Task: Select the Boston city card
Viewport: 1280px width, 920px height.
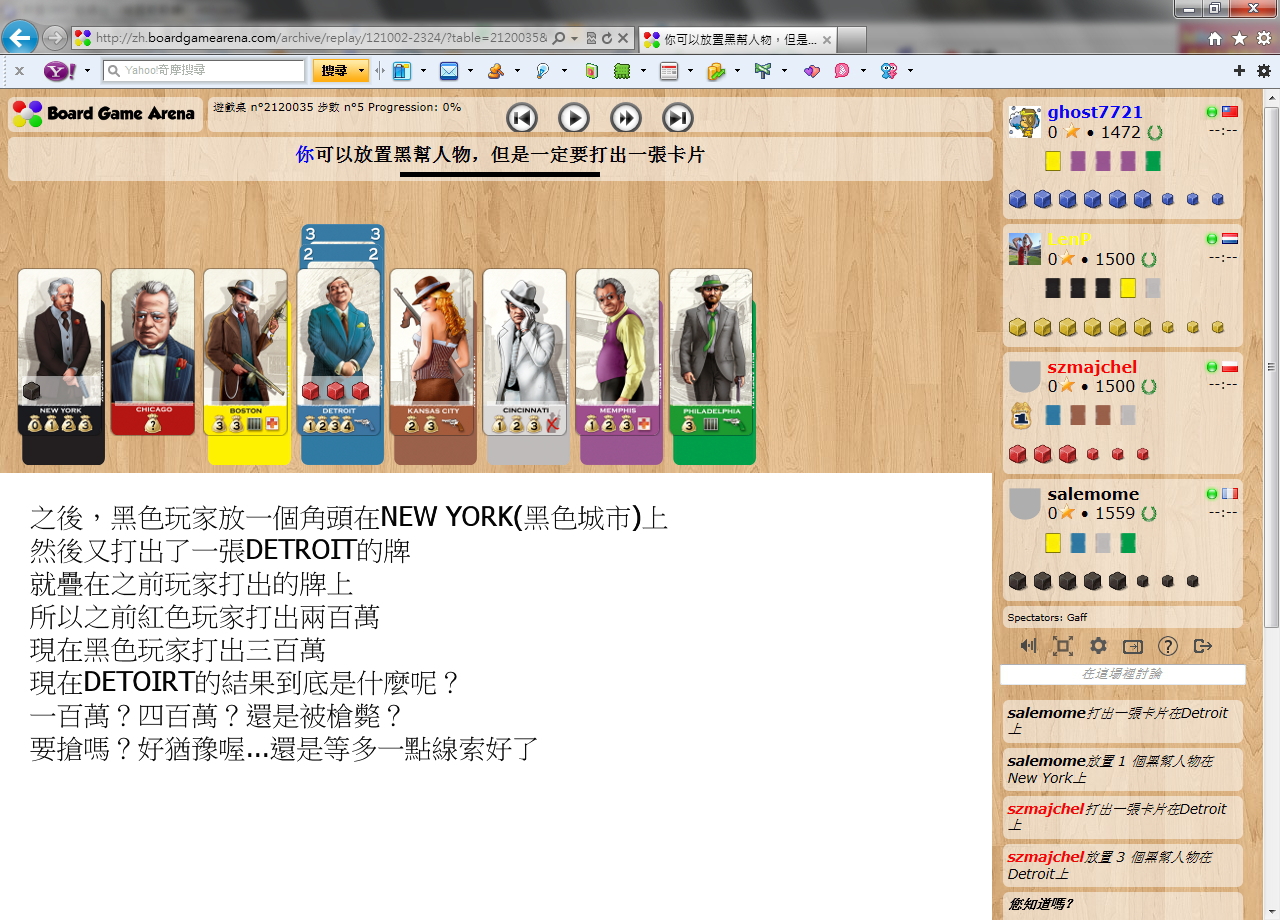Action: 246,352
